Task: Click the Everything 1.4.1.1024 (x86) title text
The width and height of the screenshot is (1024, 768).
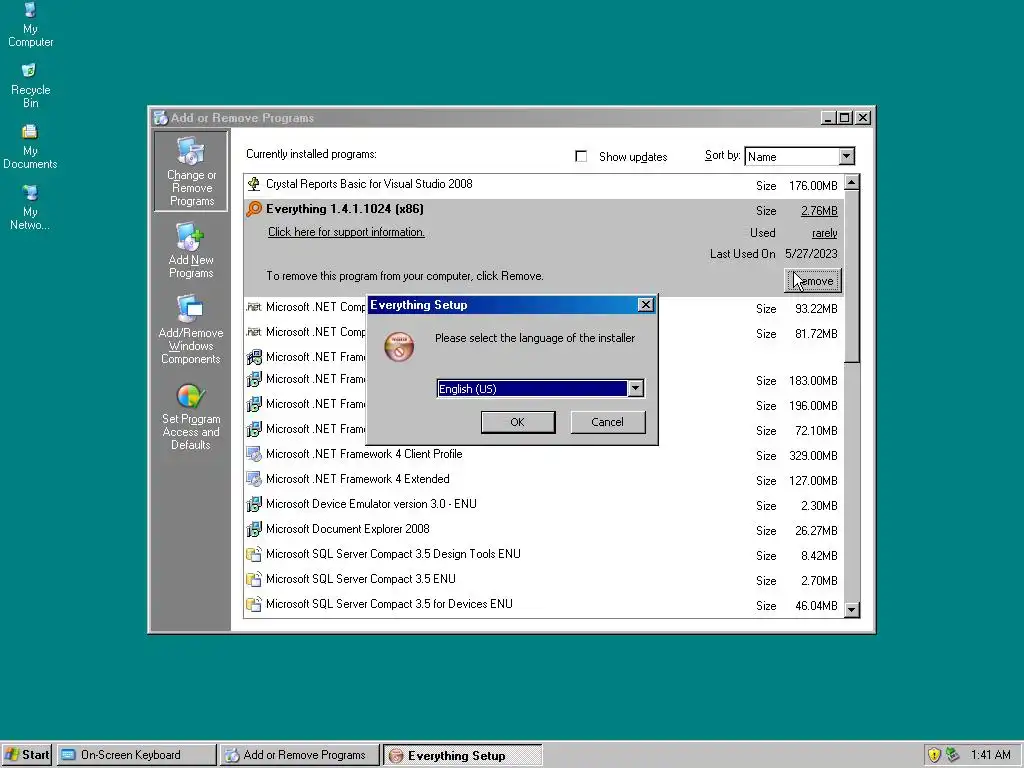Action: click(x=345, y=209)
